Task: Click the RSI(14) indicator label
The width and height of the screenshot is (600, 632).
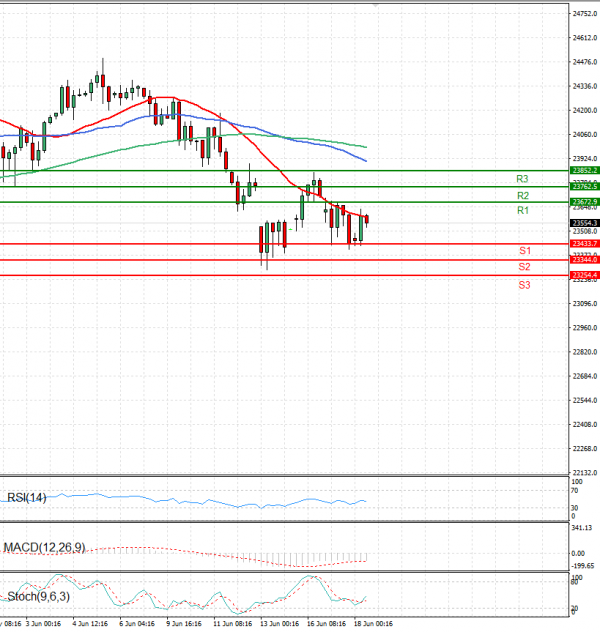Action: click(x=27, y=498)
